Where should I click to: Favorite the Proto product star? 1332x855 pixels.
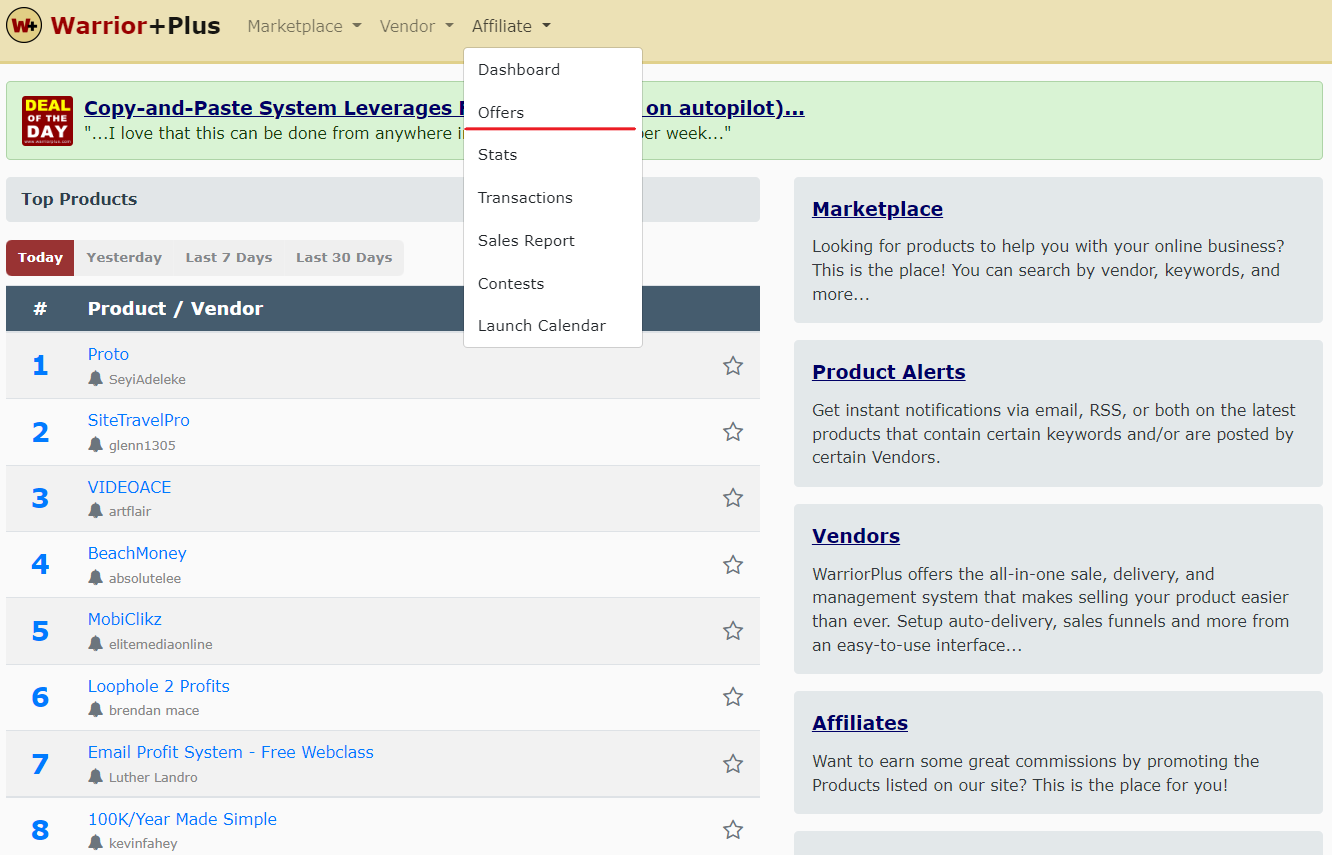(x=733, y=366)
